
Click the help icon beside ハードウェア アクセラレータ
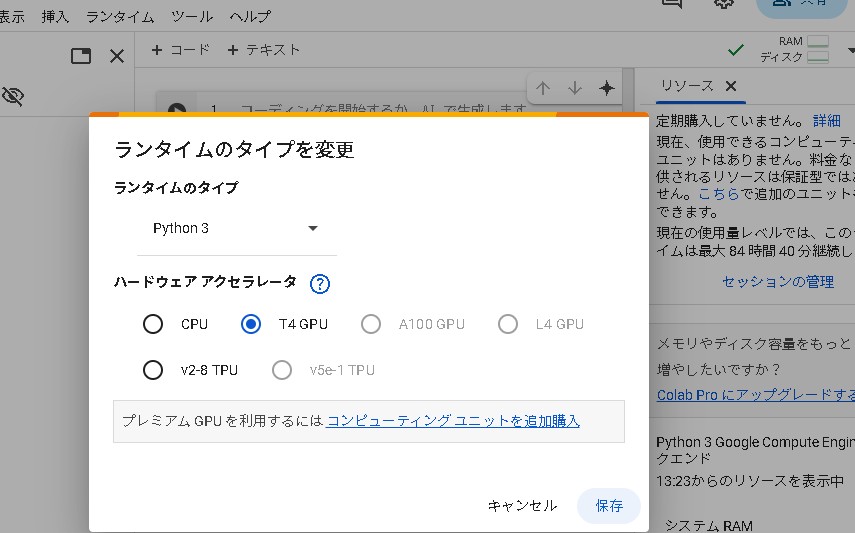320,284
